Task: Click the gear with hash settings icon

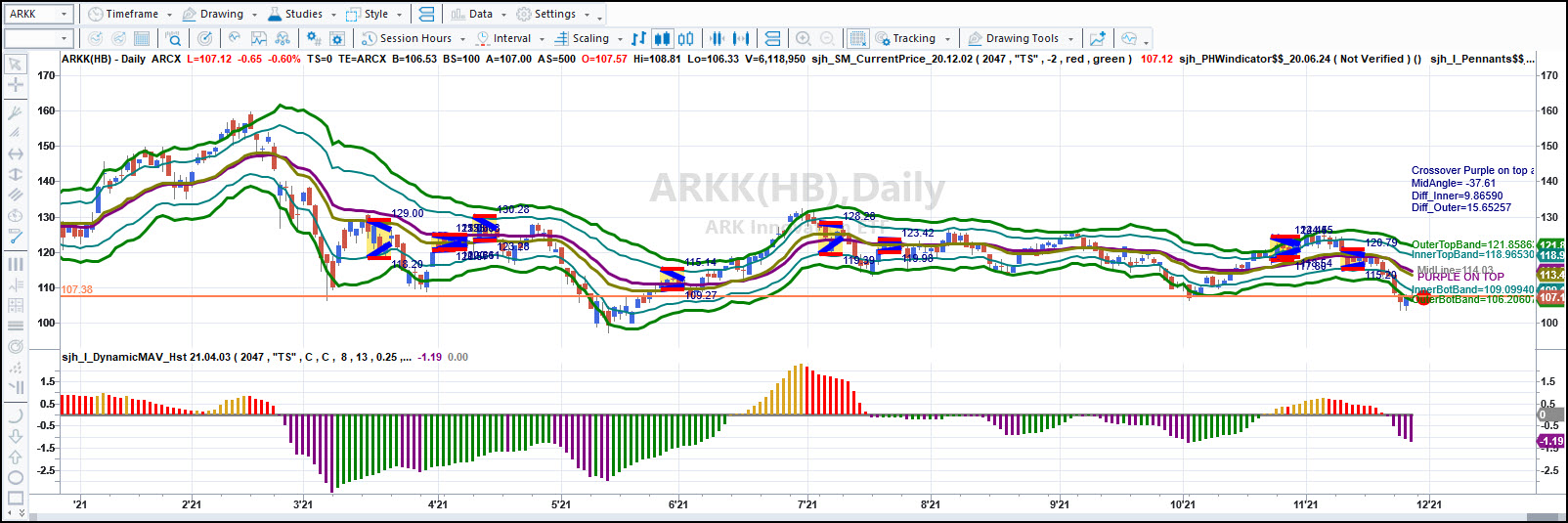Action: click(x=313, y=38)
